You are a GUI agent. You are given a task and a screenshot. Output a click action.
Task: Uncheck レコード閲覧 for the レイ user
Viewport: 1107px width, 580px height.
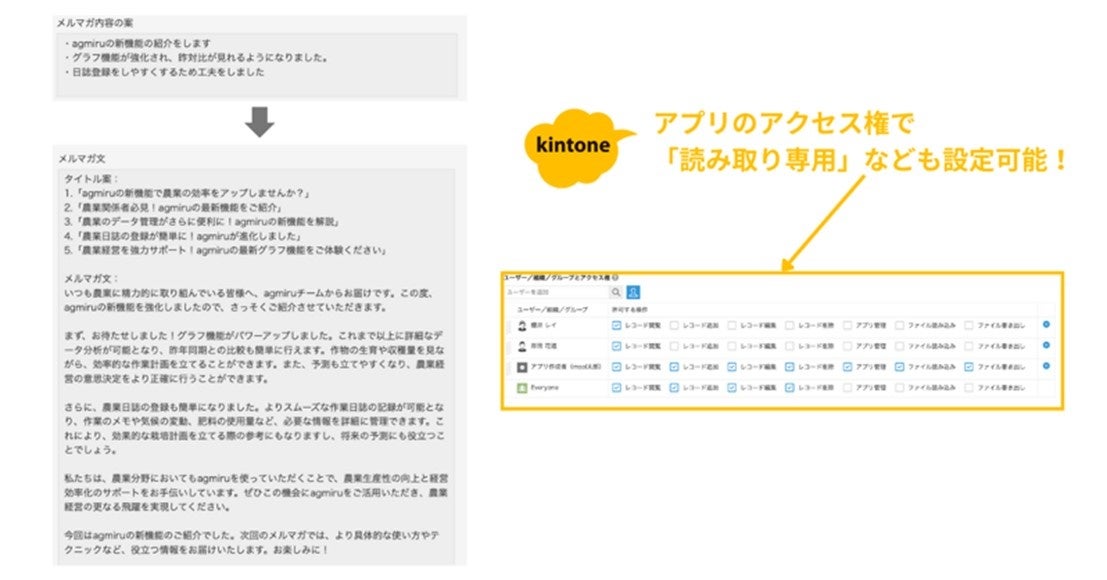[x=616, y=326]
